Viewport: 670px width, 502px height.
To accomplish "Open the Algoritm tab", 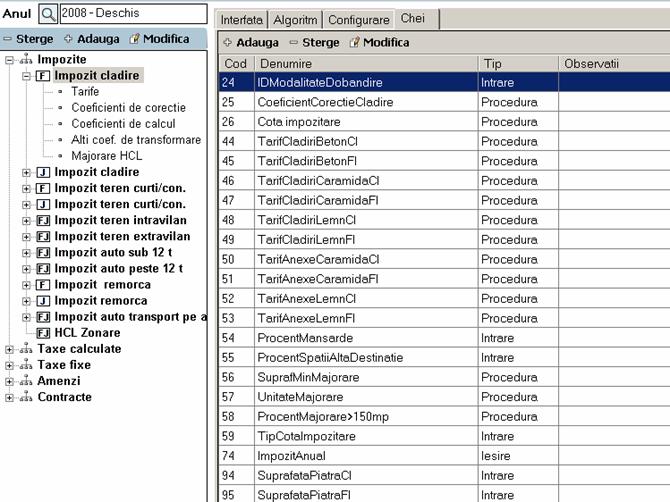I will tap(297, 19).
